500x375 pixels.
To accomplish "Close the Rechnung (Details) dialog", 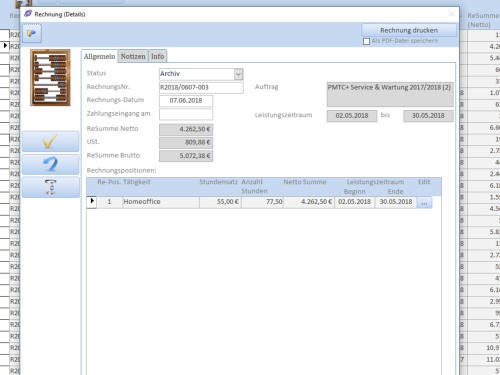I will point(452,14).
